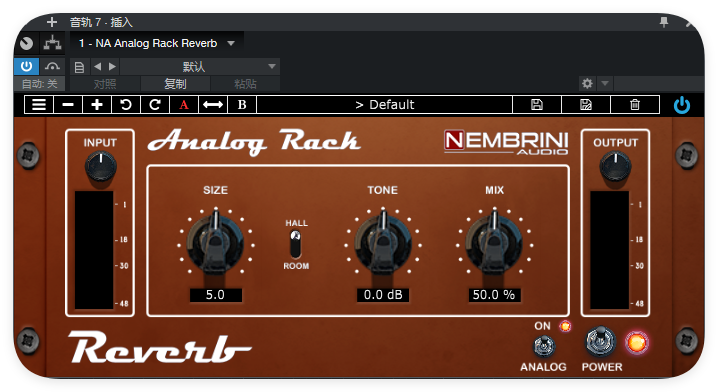Open the preset file page icon
Image resolution: width=718 pixels, height=392 pixels.
point(79,67)
